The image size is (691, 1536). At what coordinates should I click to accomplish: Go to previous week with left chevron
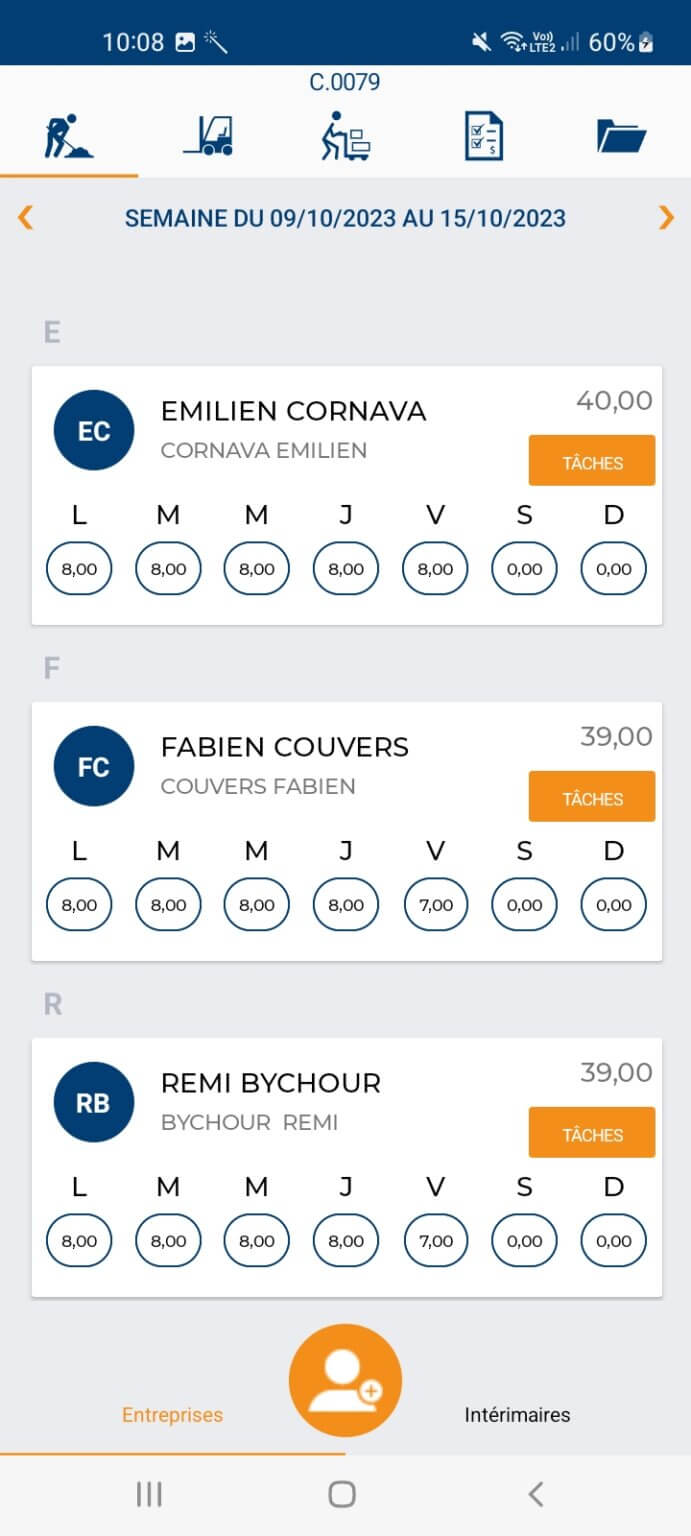tap(26, 217)
